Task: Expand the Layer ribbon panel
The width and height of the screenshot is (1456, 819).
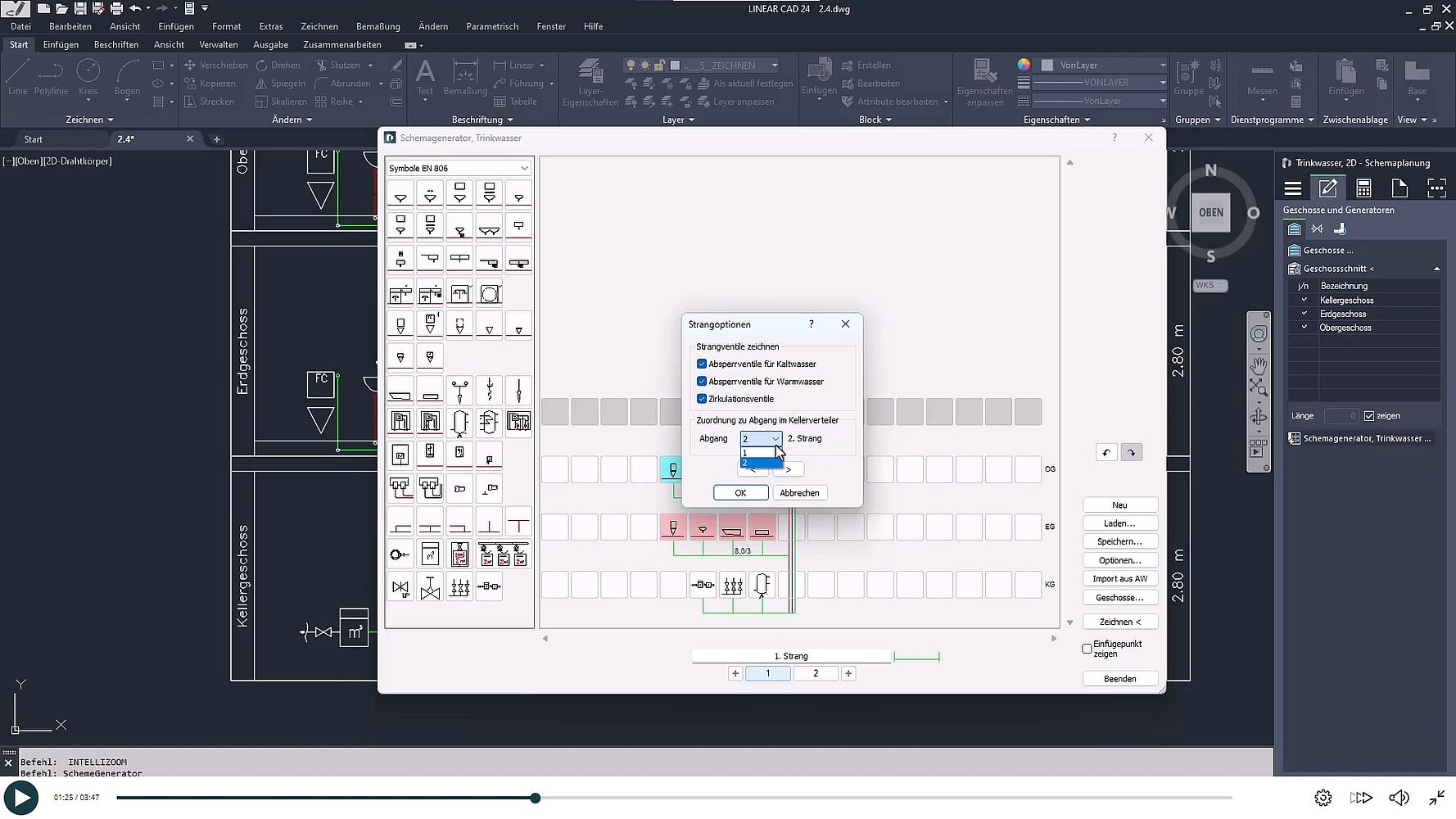Action: click(678, 120)
